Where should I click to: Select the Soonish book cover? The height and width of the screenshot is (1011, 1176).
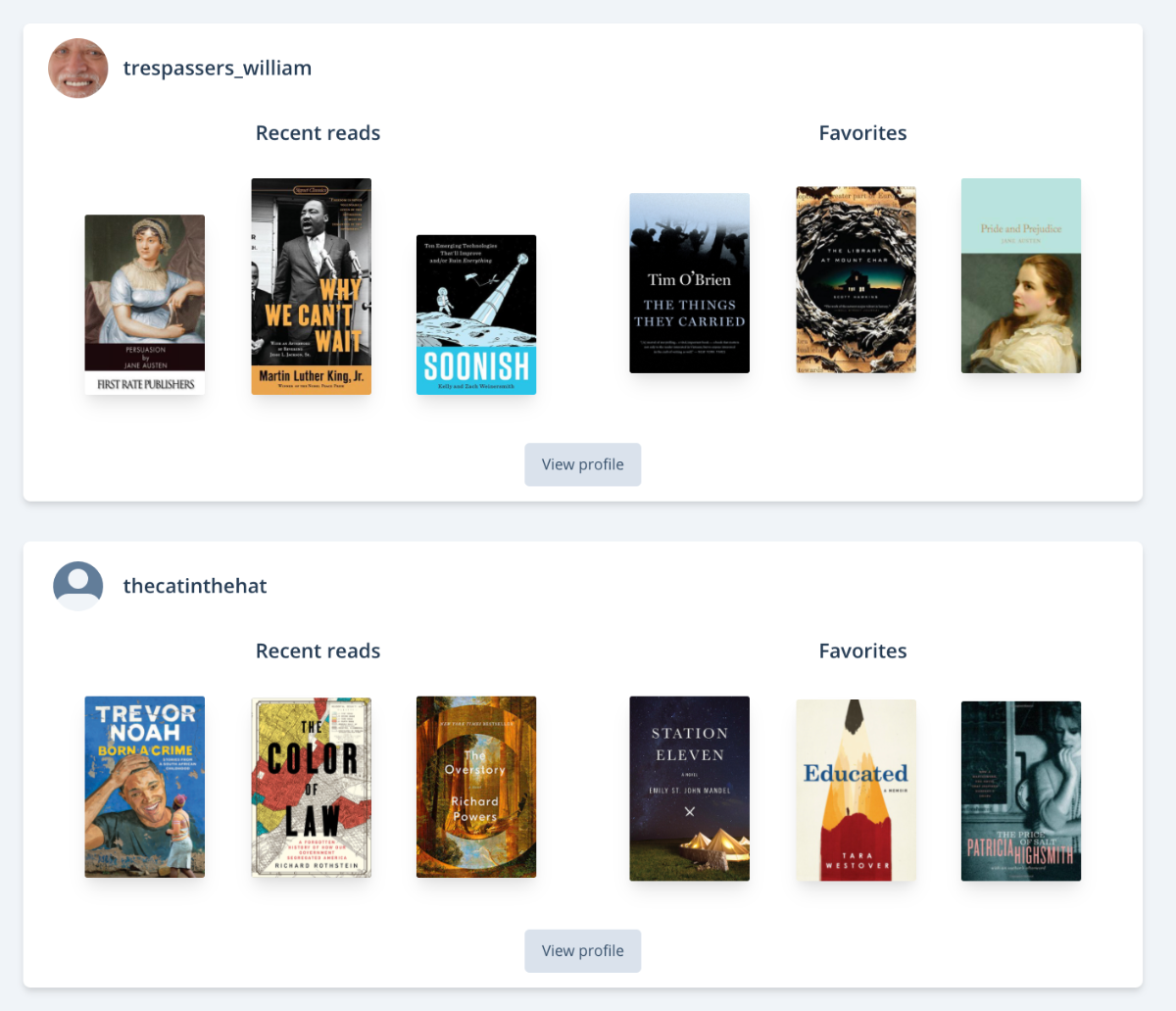(476, 314)
